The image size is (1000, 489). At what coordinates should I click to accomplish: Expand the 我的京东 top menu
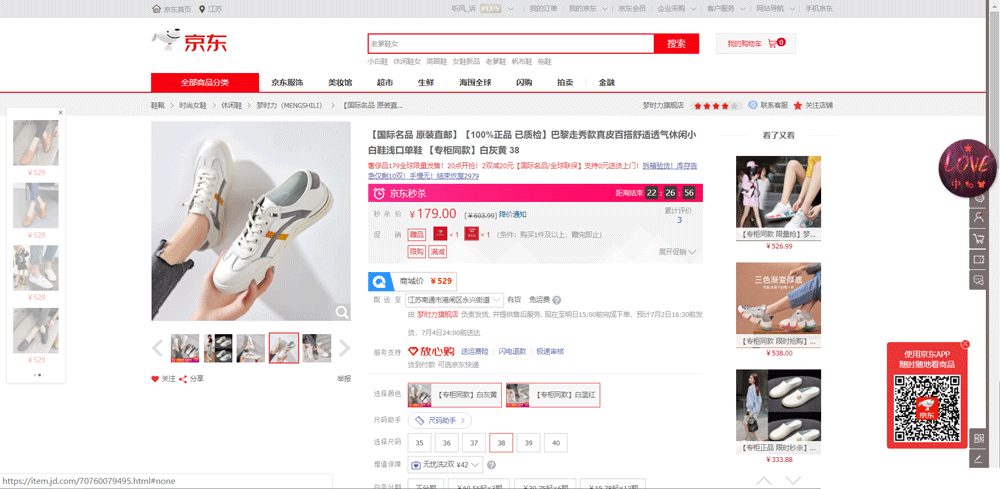coord(587,9)
